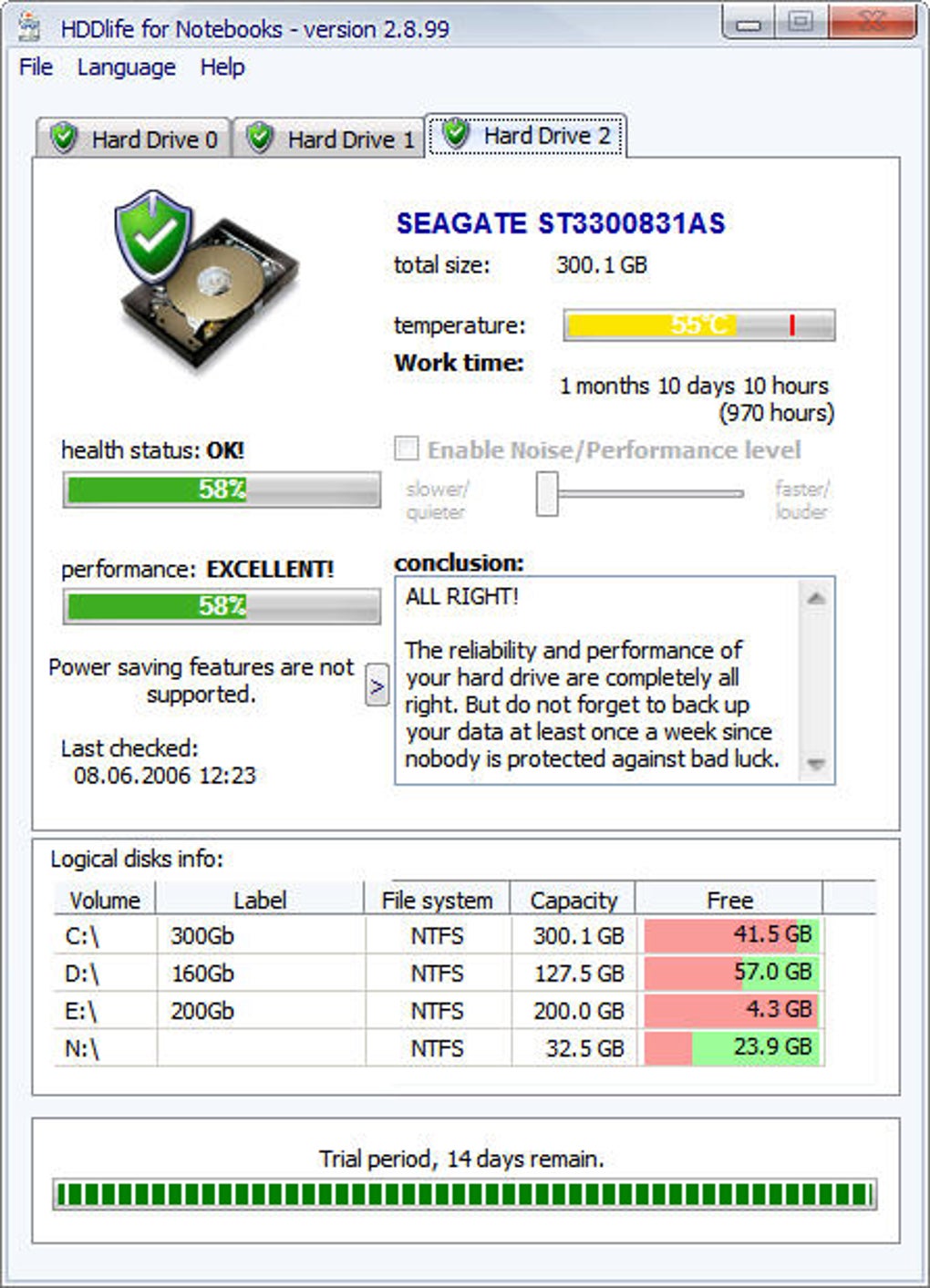930x1288 pixels.
Task: Switch to the Hard Drive 1 tab
Action: [329, 139]
